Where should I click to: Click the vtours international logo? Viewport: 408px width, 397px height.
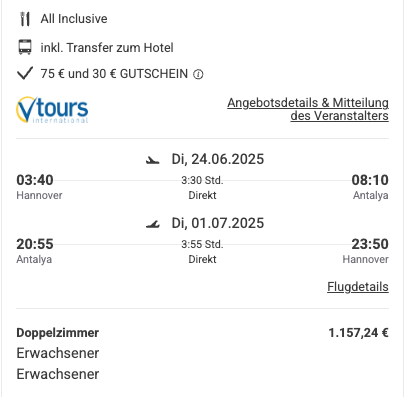pyautogui.click(x=52, y=110)
